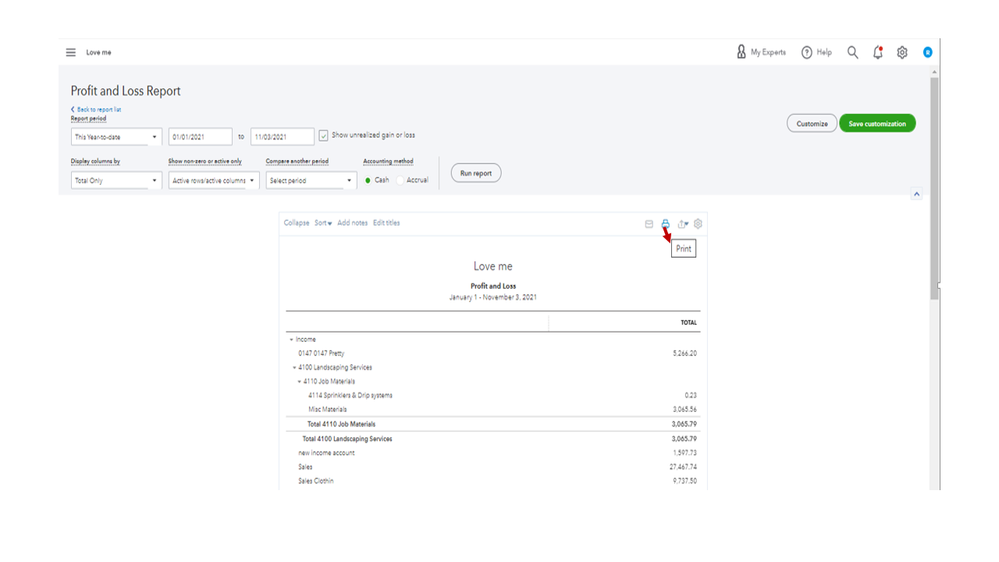Click the Help text in header
Screen dimensions: 999x562
[x=824, y=52]
